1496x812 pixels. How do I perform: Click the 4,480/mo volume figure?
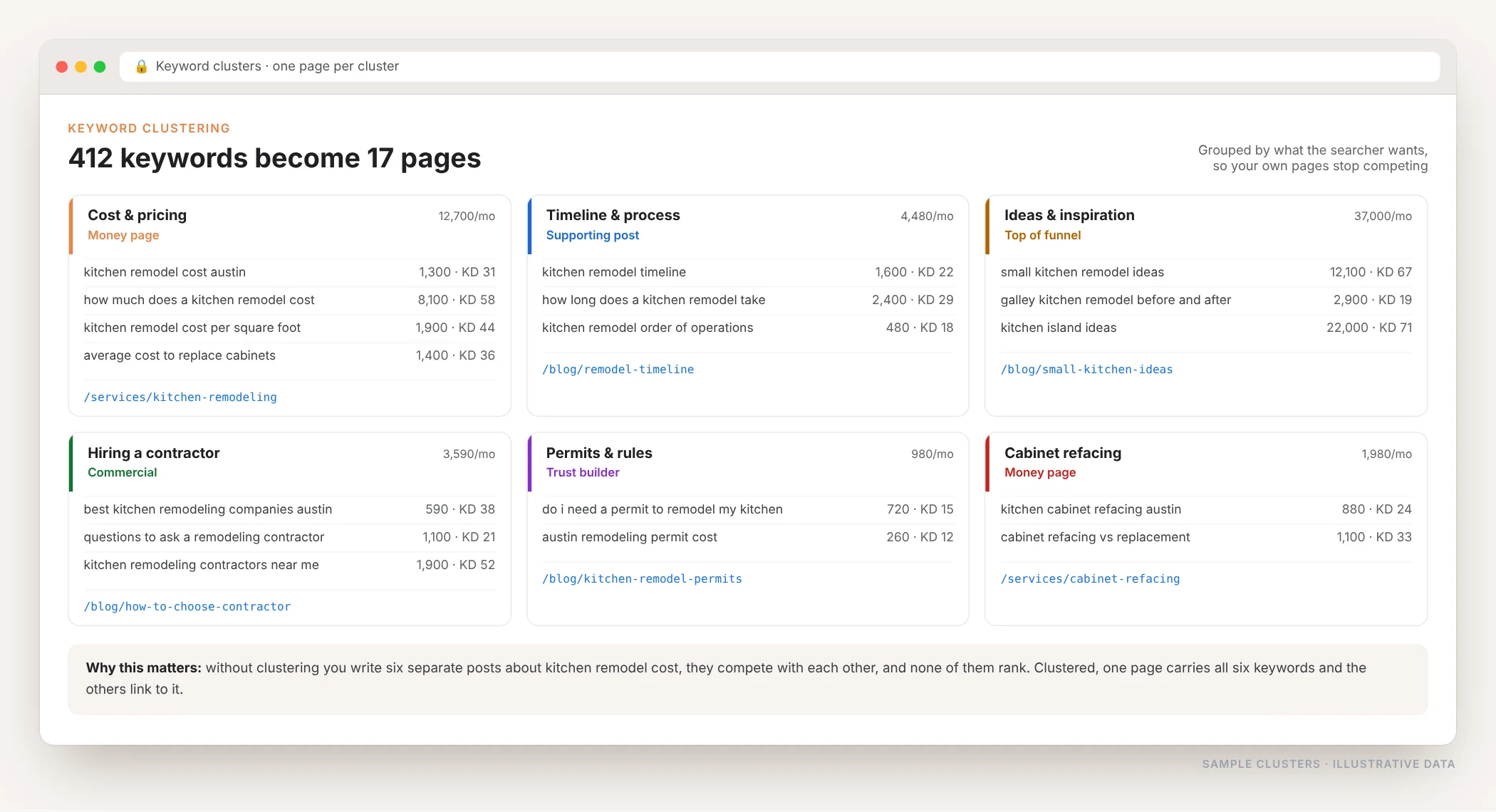click(x=927, y=216)
